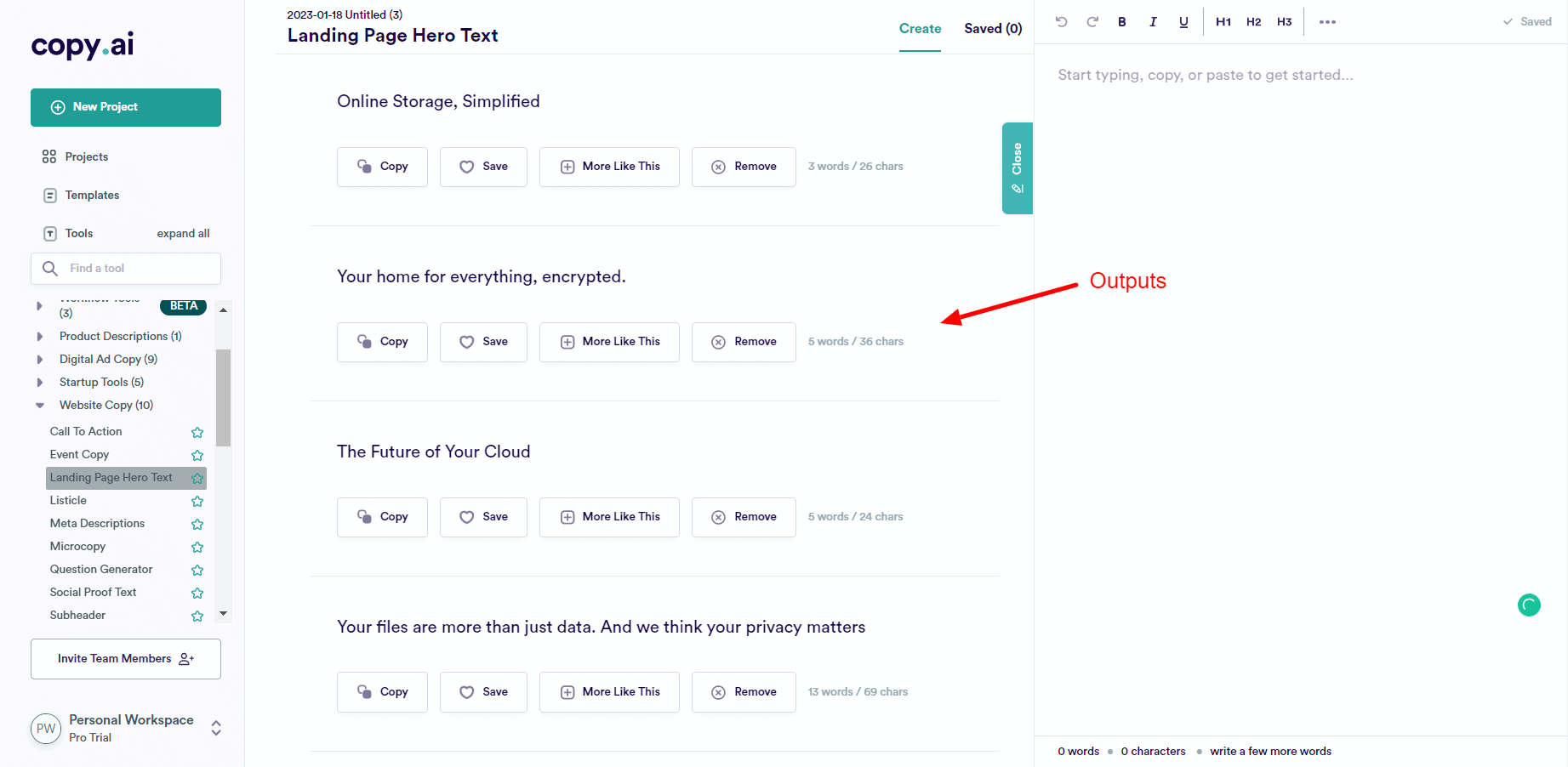Favorite Microcopy with star
The width and height of the screenshot is (1568, 767).
pos(197,547)
